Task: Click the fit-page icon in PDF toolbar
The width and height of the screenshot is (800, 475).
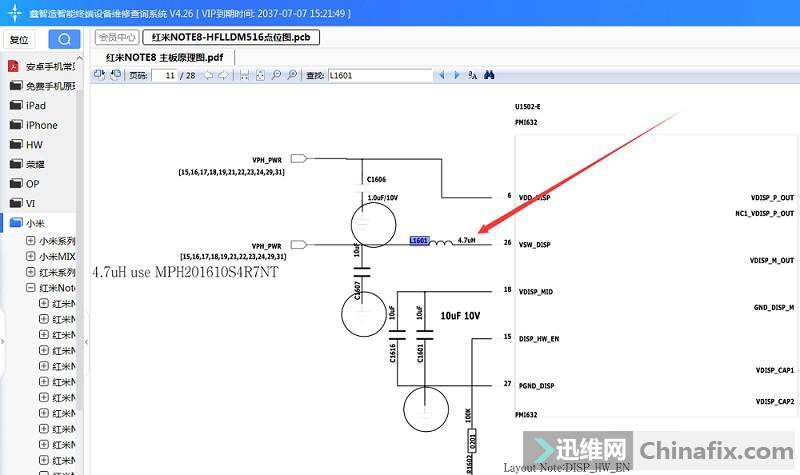Action: 260,75
